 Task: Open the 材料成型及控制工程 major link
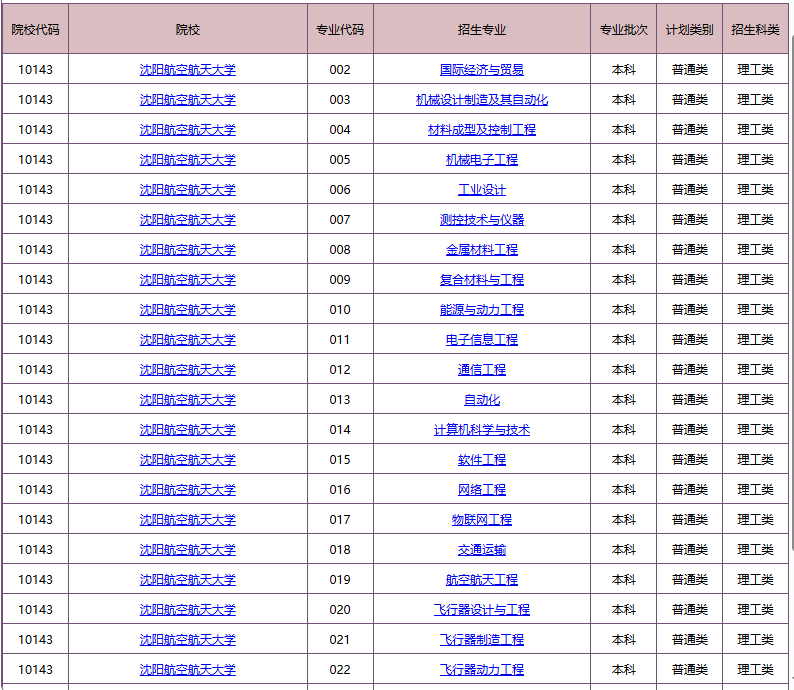pos(481,130)
